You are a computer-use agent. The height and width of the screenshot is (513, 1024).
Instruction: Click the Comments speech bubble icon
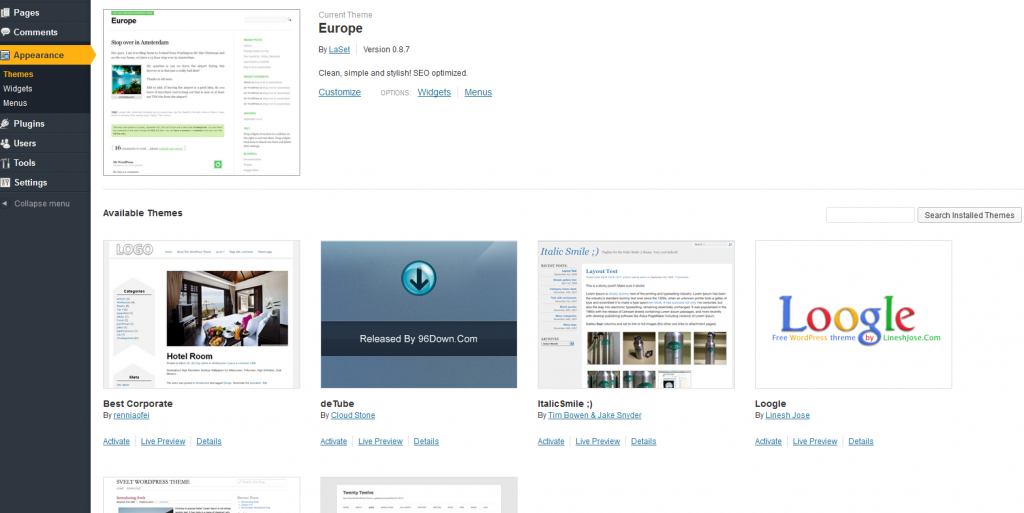(6, 32)
